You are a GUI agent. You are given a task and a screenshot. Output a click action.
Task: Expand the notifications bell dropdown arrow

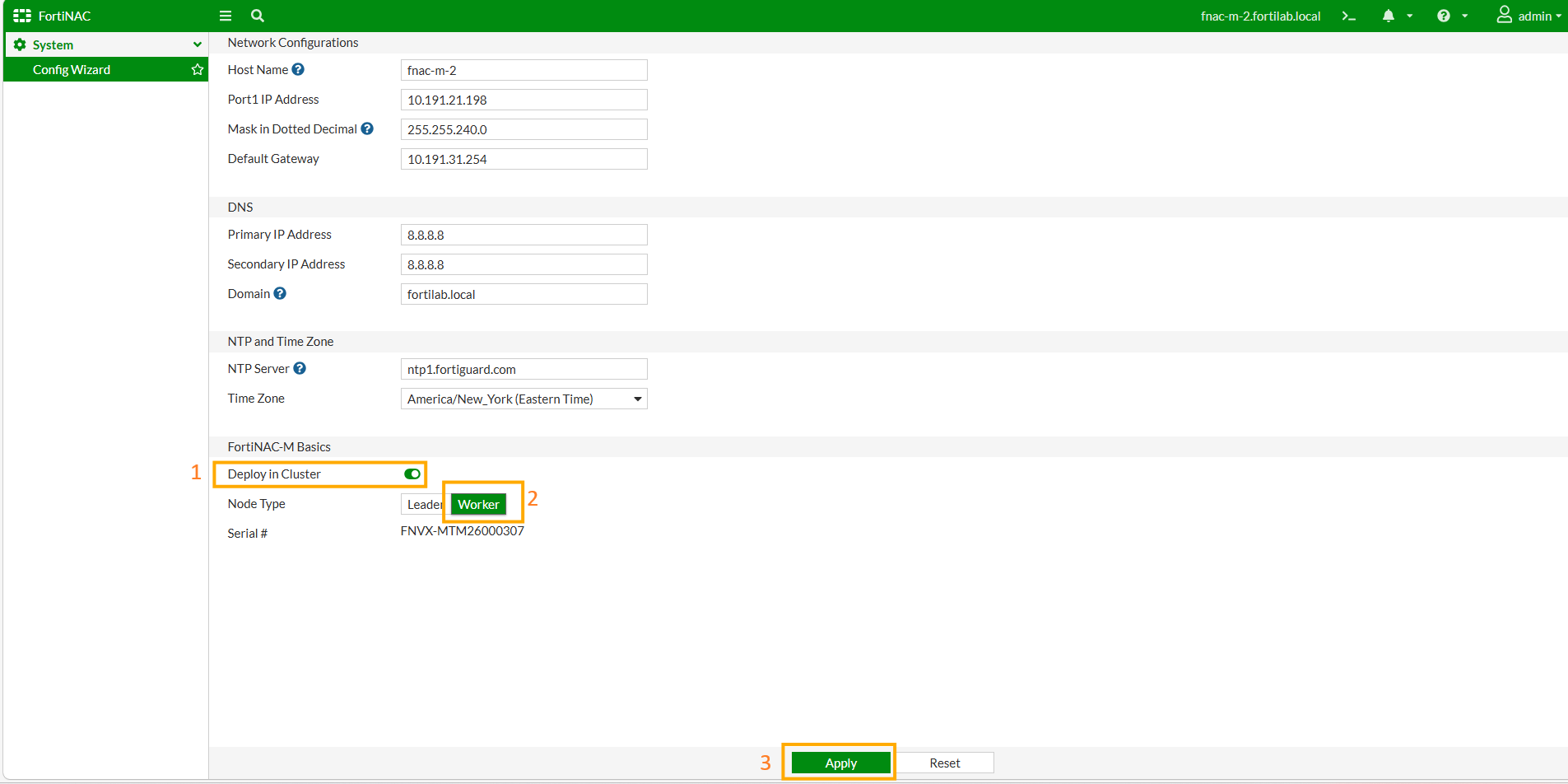pos(1410,16)
